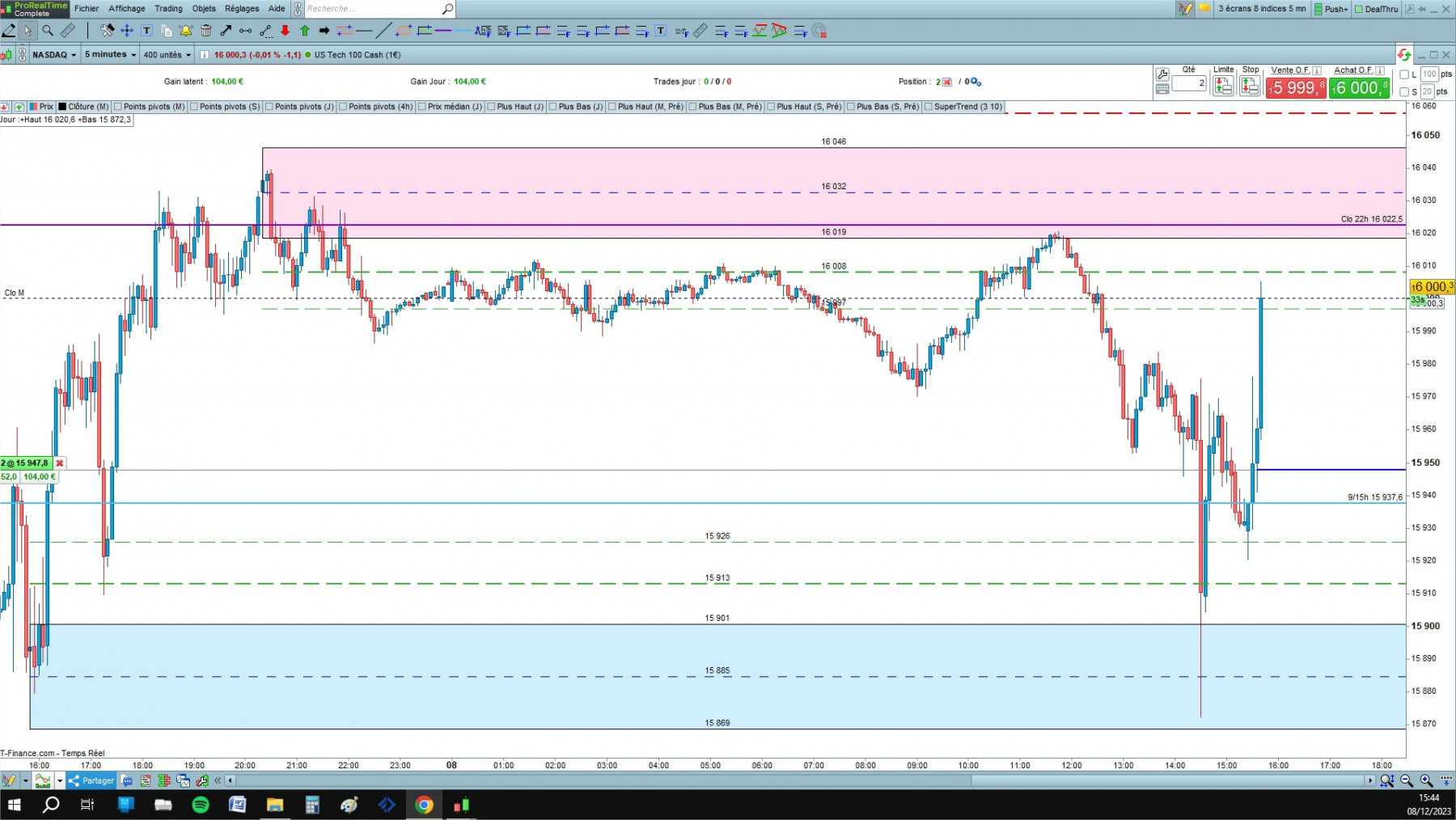Select the black right arrow tool

coord(324,31)
